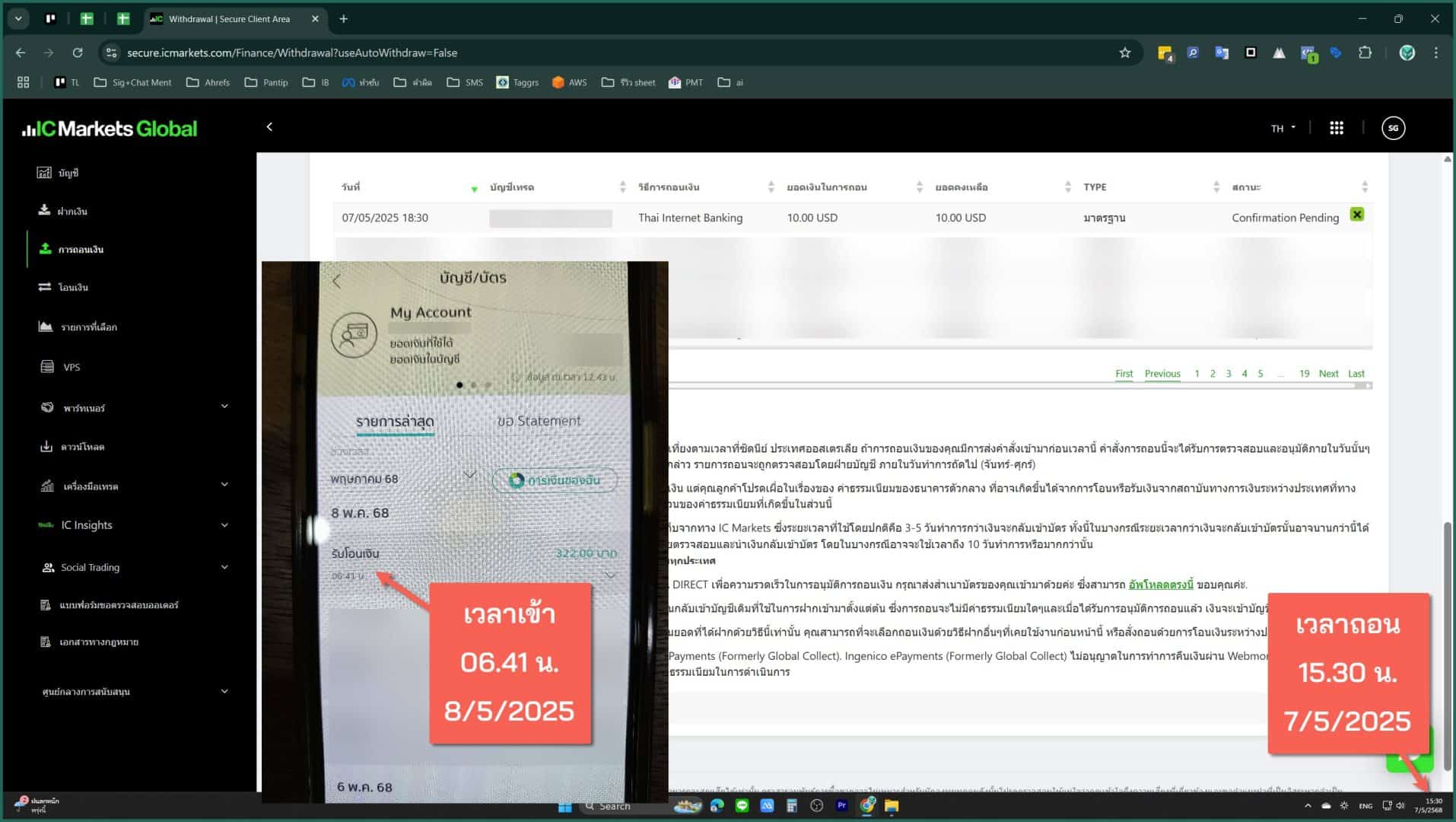Cancel the pending withdrawal with green X

pos(1356,215)
